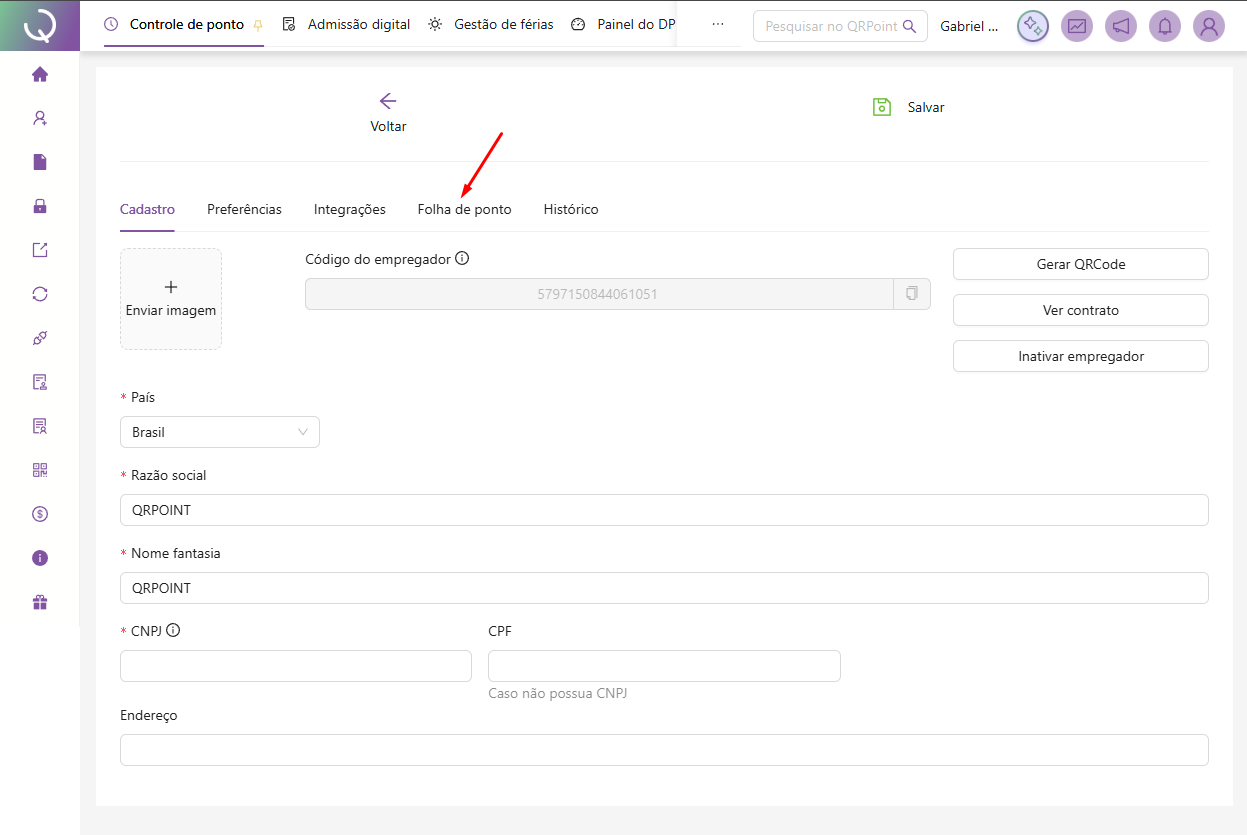Image resolution: width=1247 pixels, height=835 pixels.
Task: Open the dollar sign sidebar icon
Action: tap(40, 514)
